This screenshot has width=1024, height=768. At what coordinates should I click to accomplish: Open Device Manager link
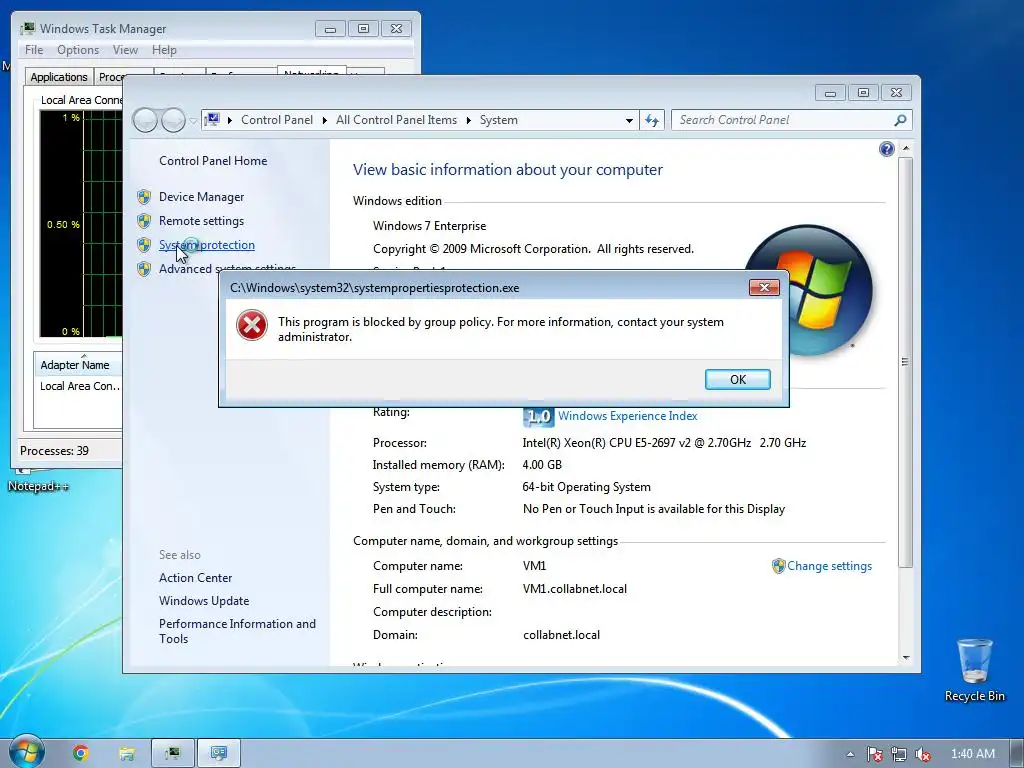pos(201,197)
